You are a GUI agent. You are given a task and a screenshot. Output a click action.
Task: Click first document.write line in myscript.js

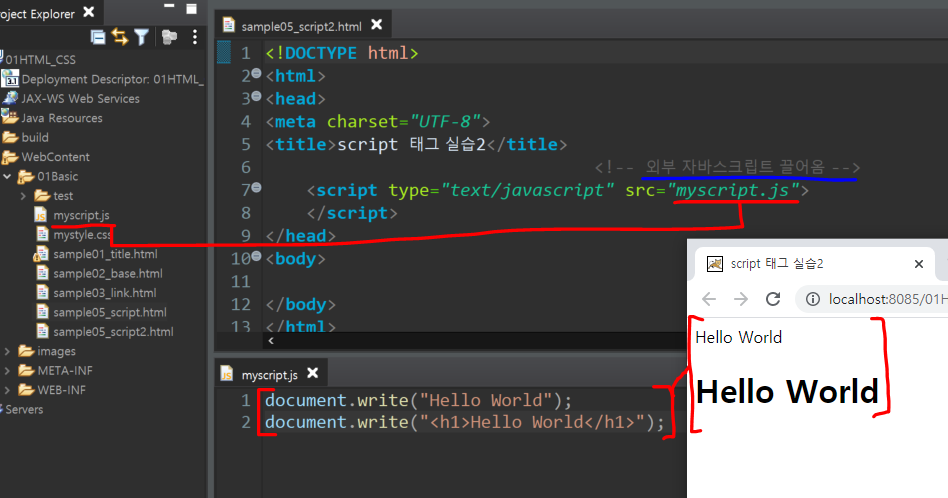coord(418,400)
